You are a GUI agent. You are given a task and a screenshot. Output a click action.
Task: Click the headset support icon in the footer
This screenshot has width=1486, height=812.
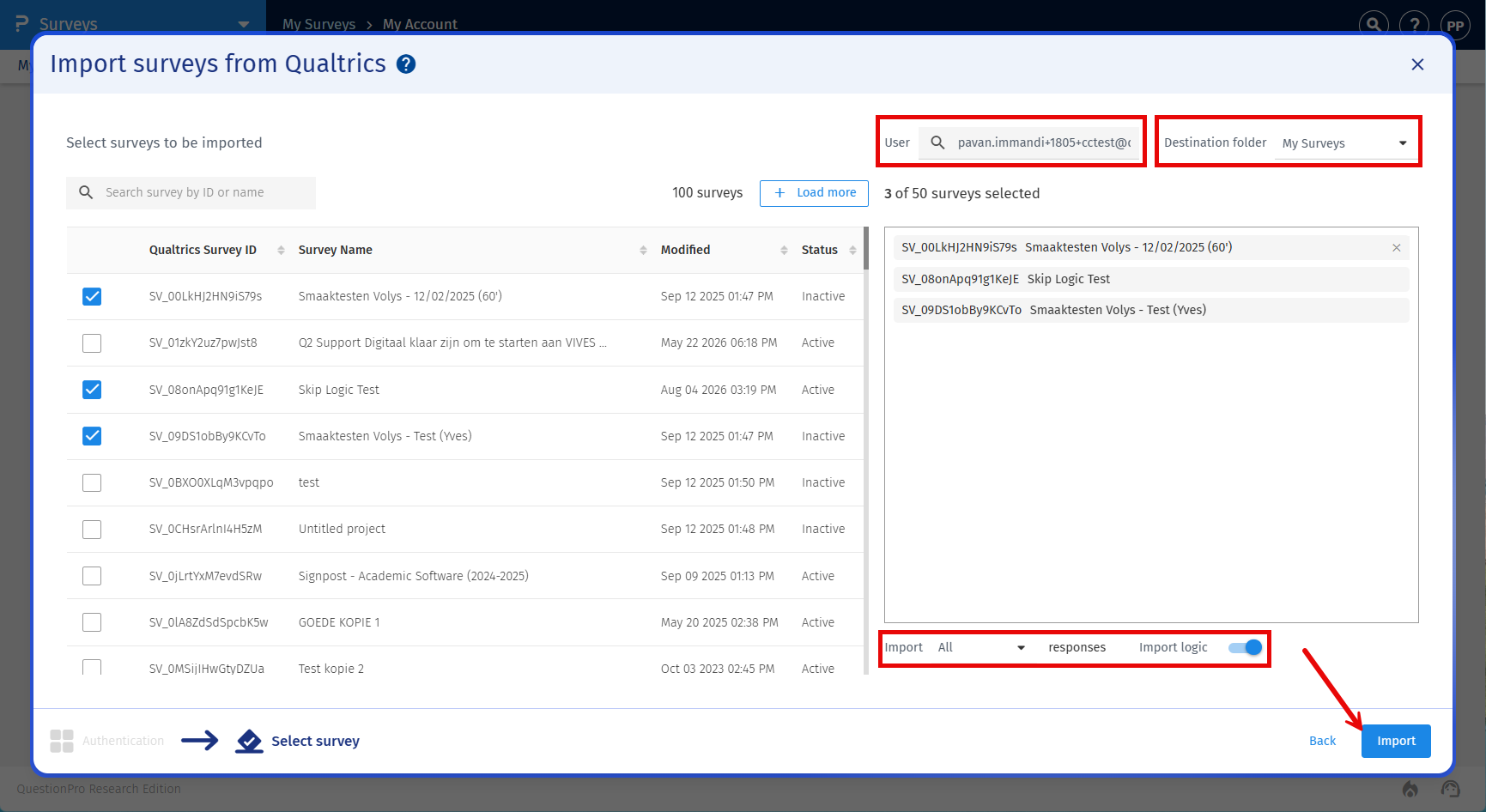pos(1451,789)
